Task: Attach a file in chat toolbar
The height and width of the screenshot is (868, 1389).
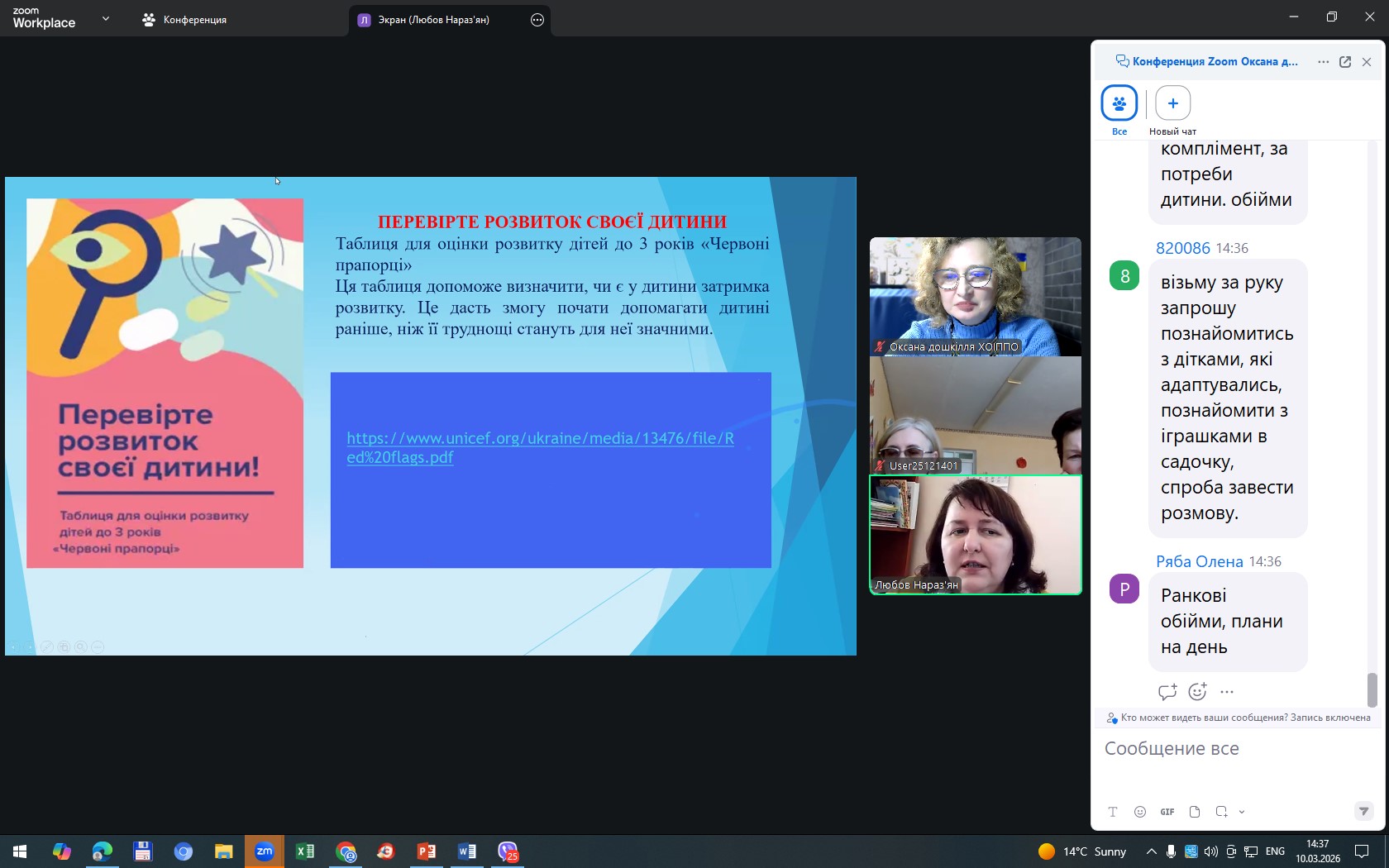Action: pyautogui.click(x=1194, y=812)
